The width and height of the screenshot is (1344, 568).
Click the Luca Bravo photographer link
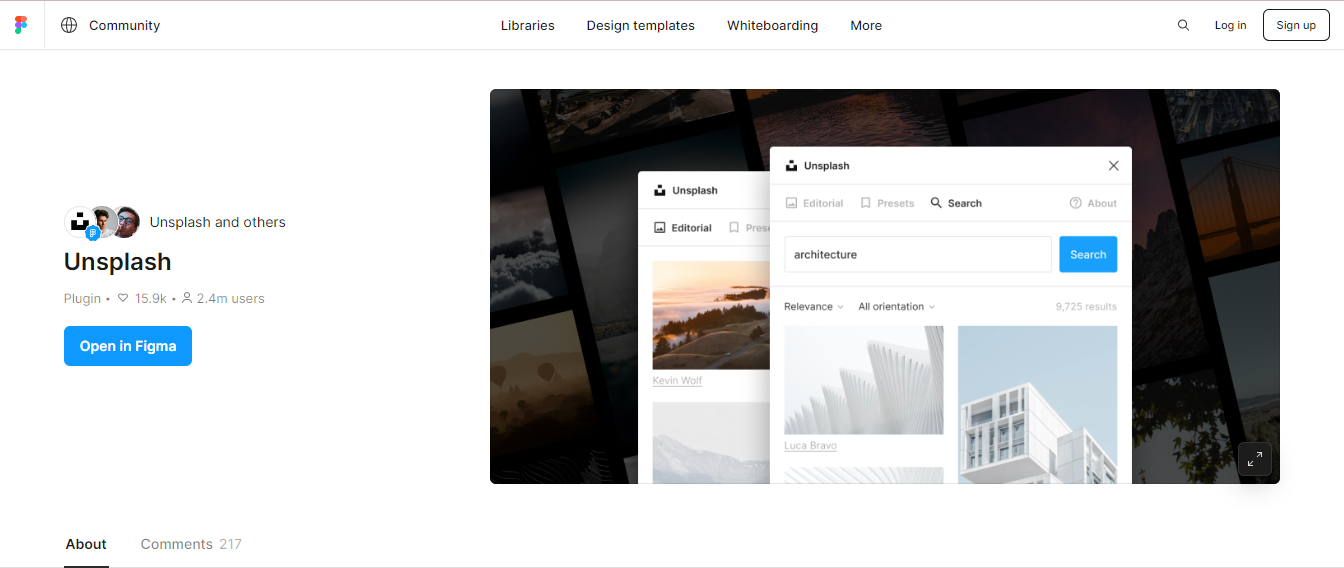[x=811, y=446]
